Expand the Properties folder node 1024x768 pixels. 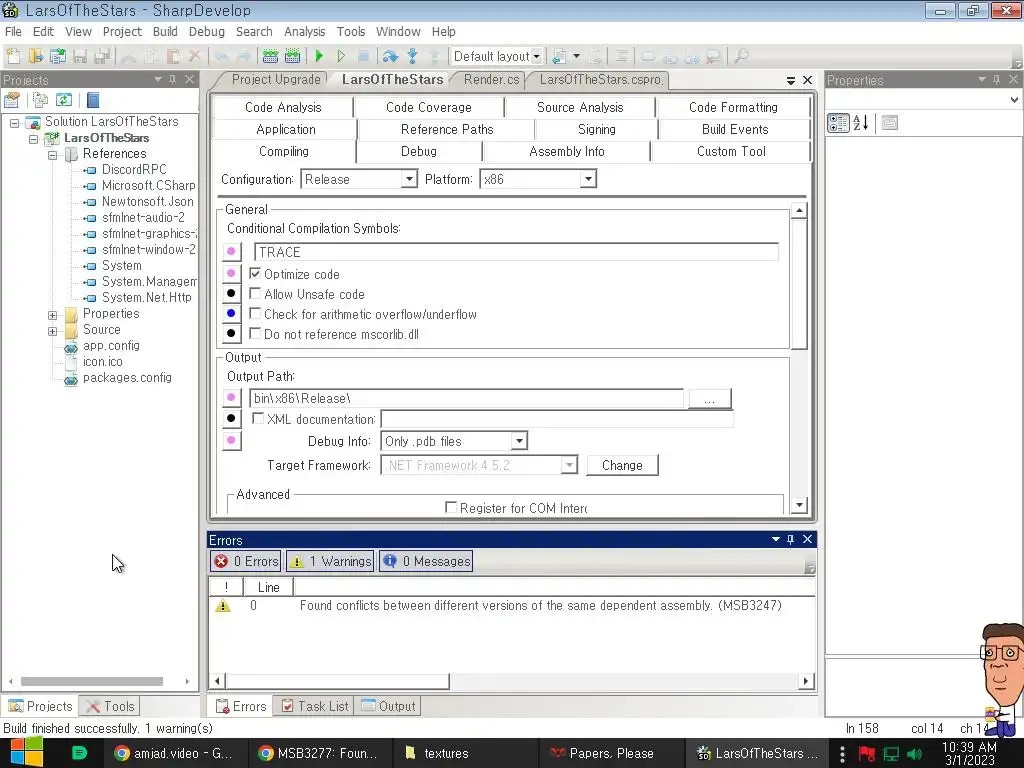click(x=53, y=315)
